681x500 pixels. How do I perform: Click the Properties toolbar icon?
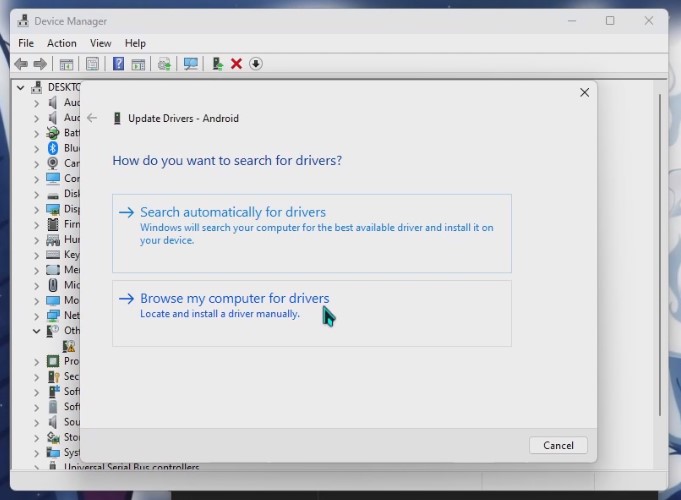point(92,64)
